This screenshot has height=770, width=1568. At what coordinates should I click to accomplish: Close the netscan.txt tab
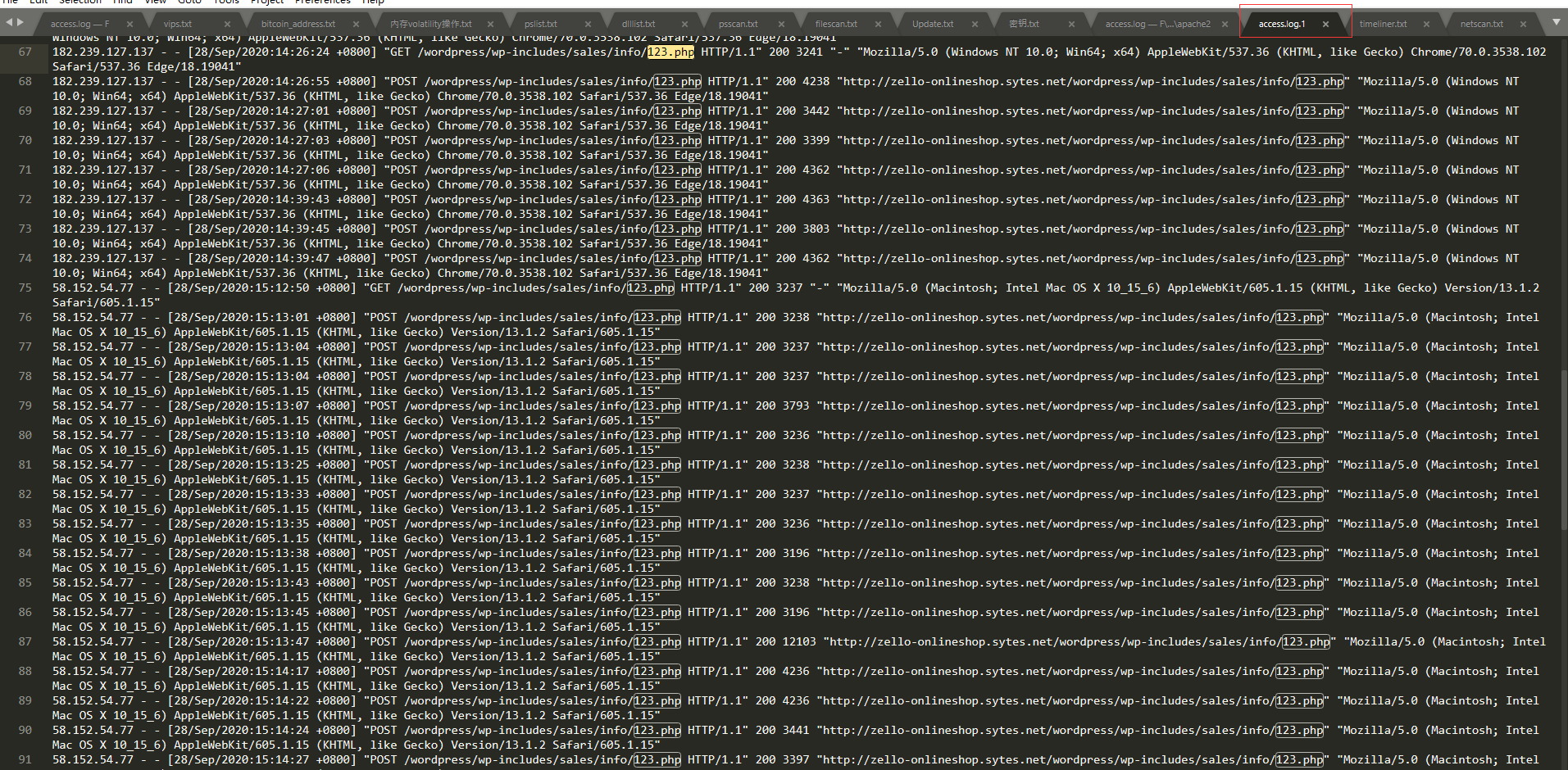[1523, 24]
